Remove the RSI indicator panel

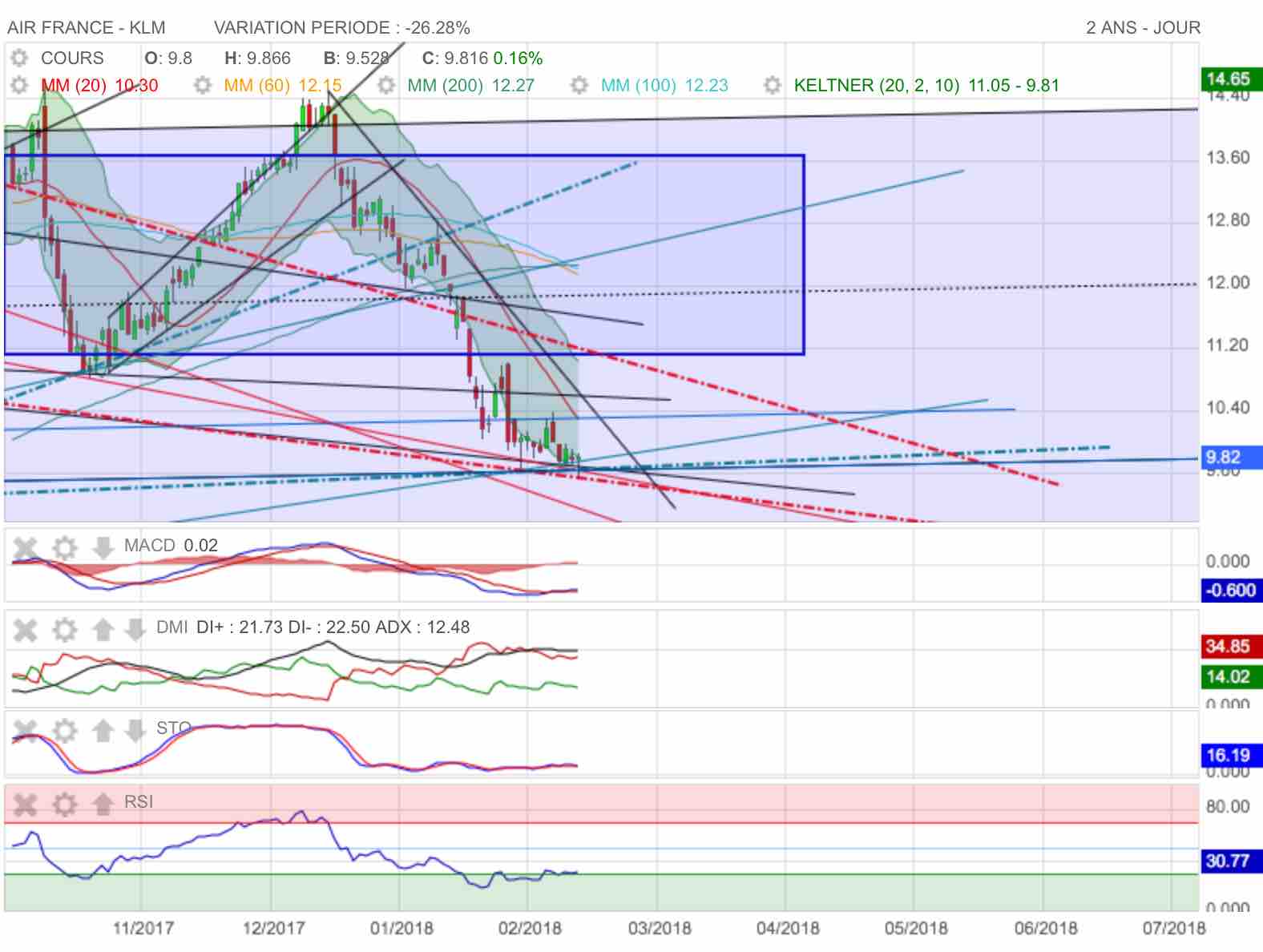[26, 804]
